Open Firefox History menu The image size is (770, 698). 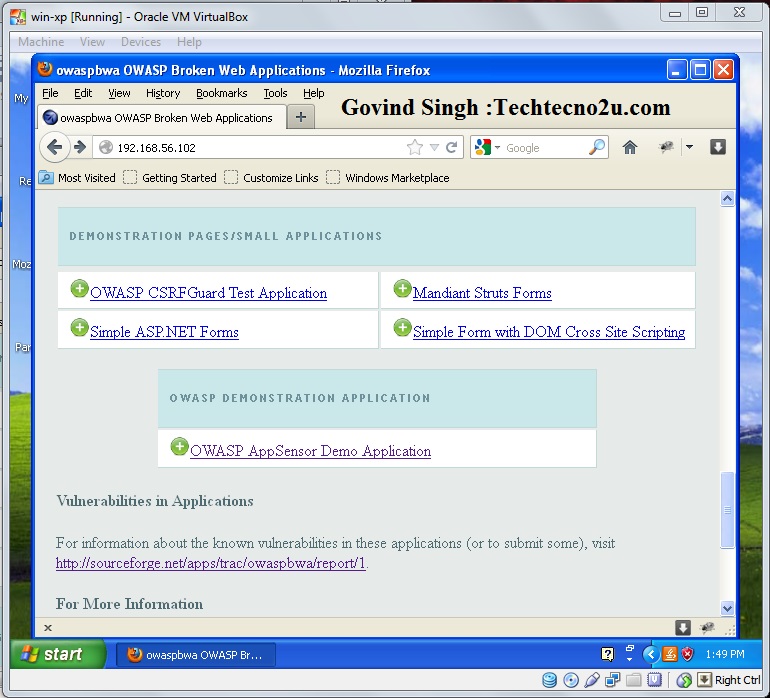[163, 93]
